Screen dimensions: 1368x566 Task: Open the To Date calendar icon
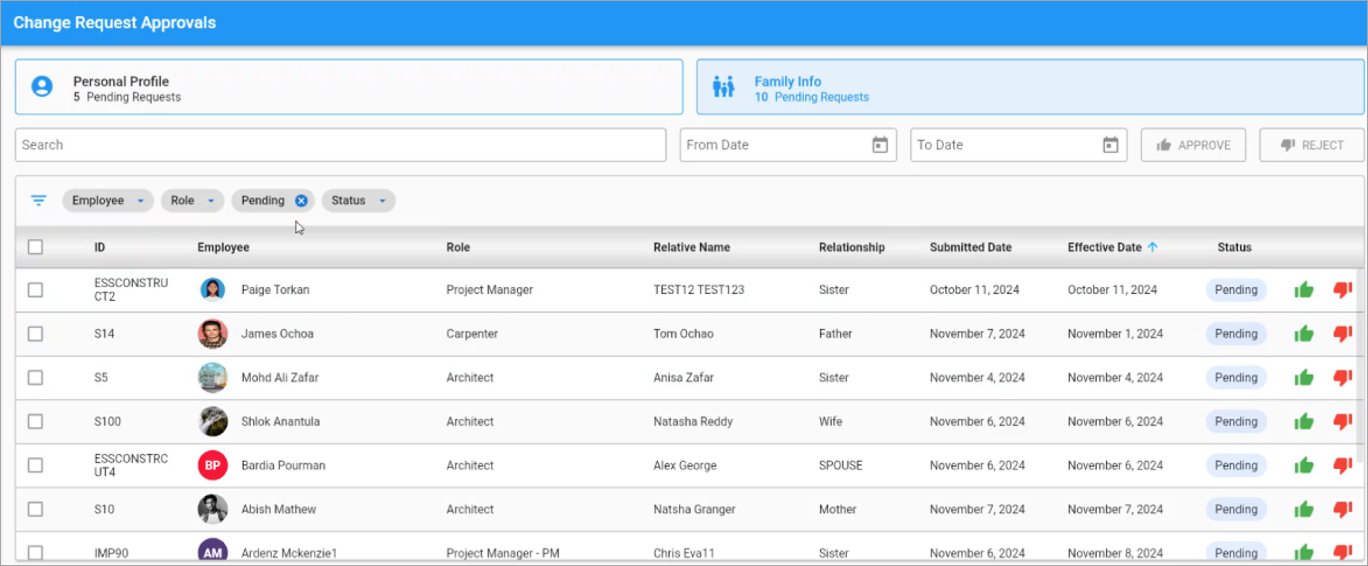coord(1110,145)
